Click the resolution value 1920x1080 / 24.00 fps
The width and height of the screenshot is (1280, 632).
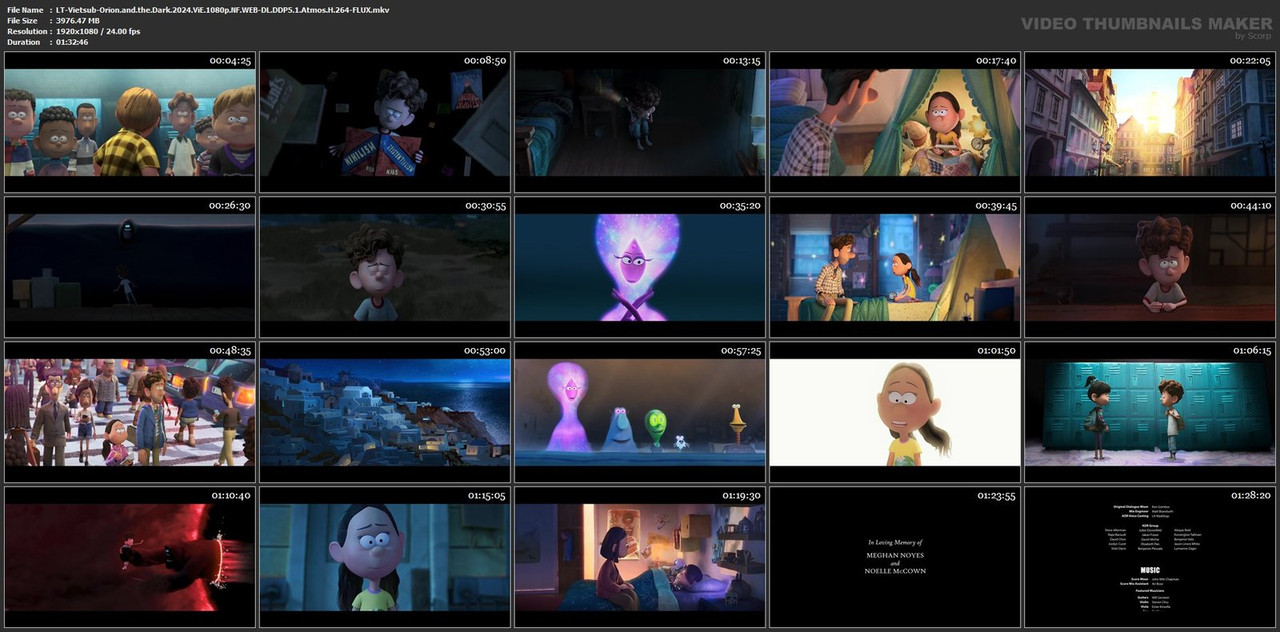click(98, 31)
